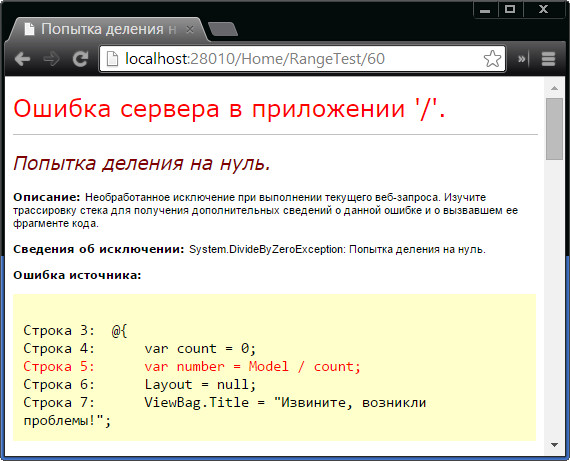Click the 'System.DivideByZeroException' text
The image size is (570, 461).
(266, 250)
